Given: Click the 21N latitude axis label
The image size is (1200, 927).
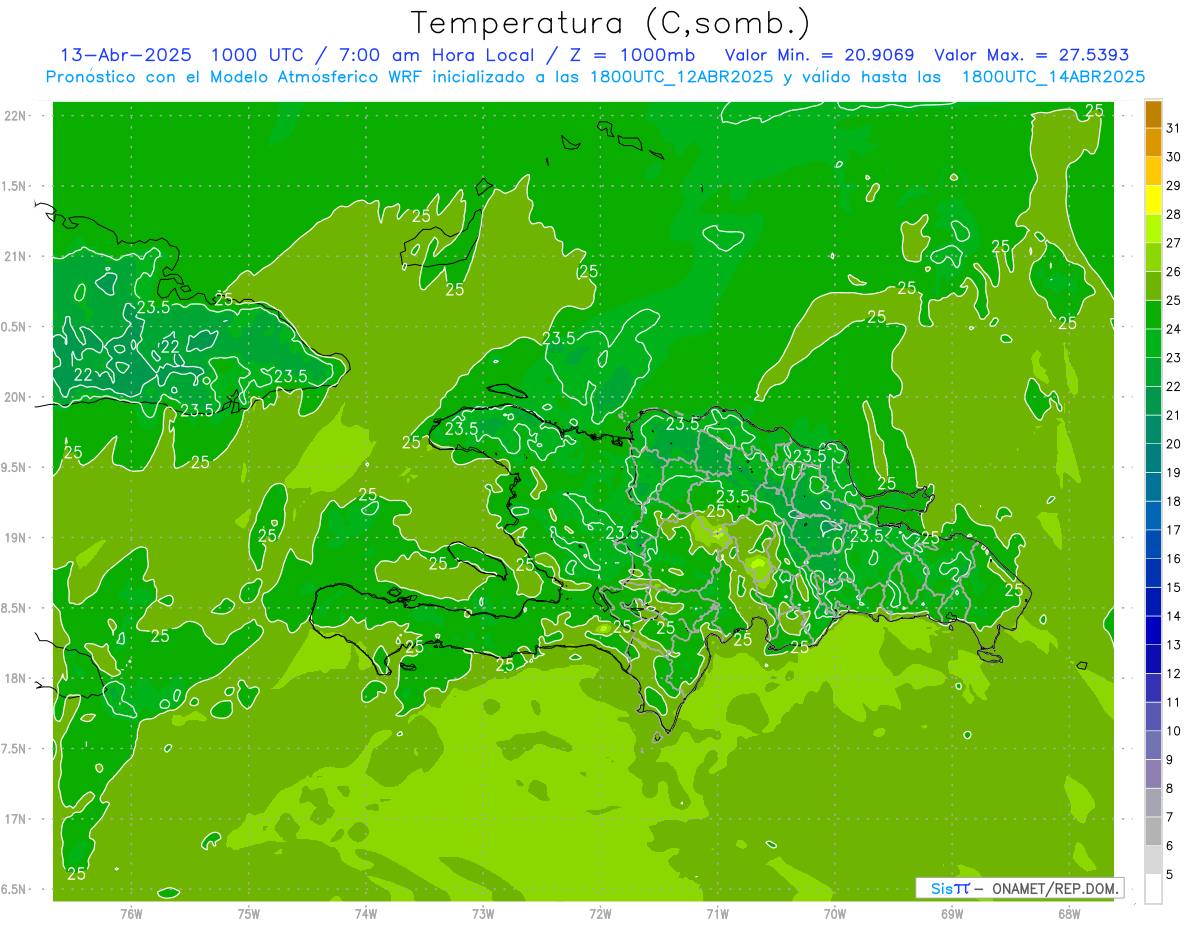Looking at the screenshot, I should 16,257.
